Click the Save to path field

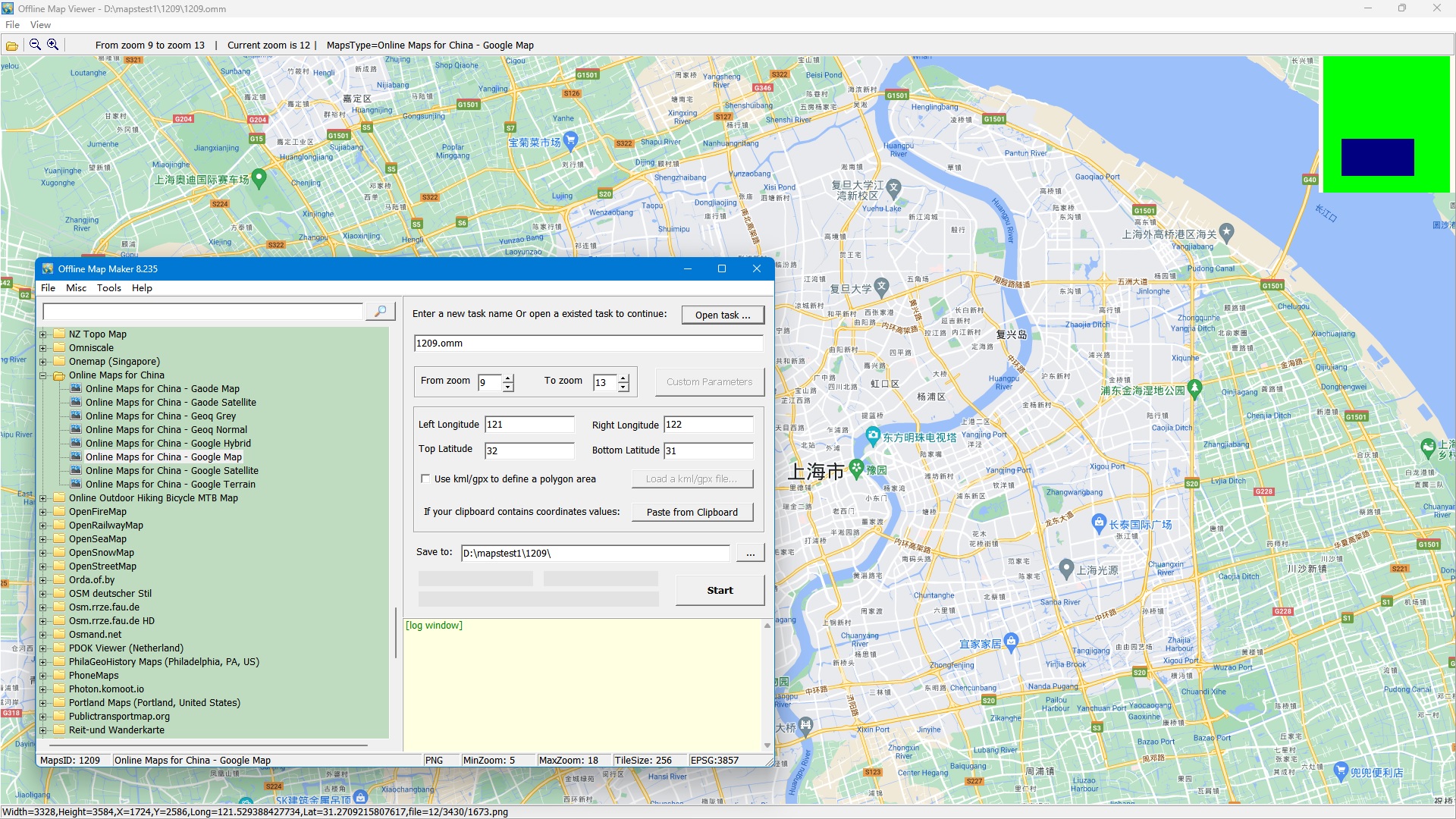595,553
